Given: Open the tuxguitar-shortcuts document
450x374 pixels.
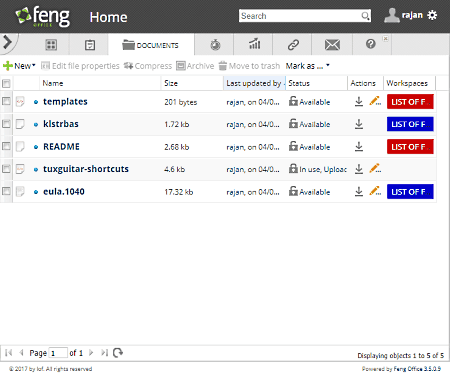Looking at the screenshot, I should (86, 169).
